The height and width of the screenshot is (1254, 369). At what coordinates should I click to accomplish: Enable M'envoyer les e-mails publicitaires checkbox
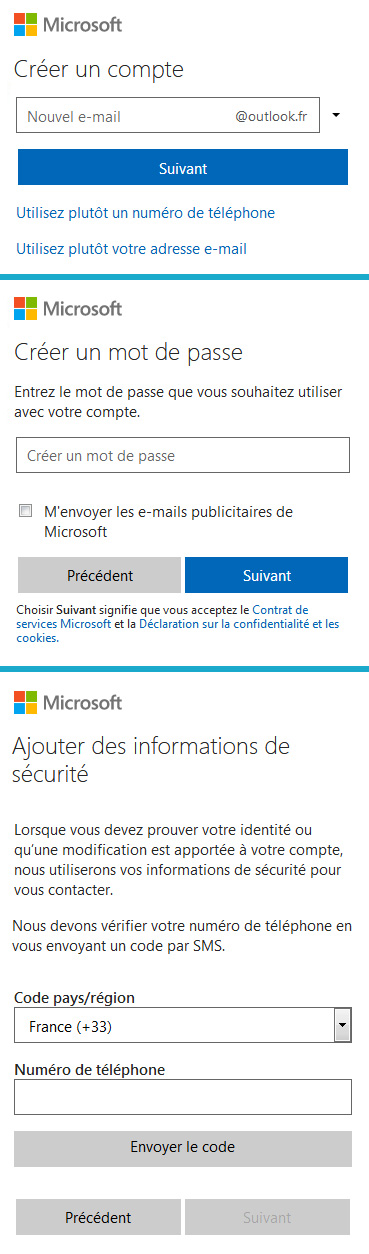click(x=26, y=511)
